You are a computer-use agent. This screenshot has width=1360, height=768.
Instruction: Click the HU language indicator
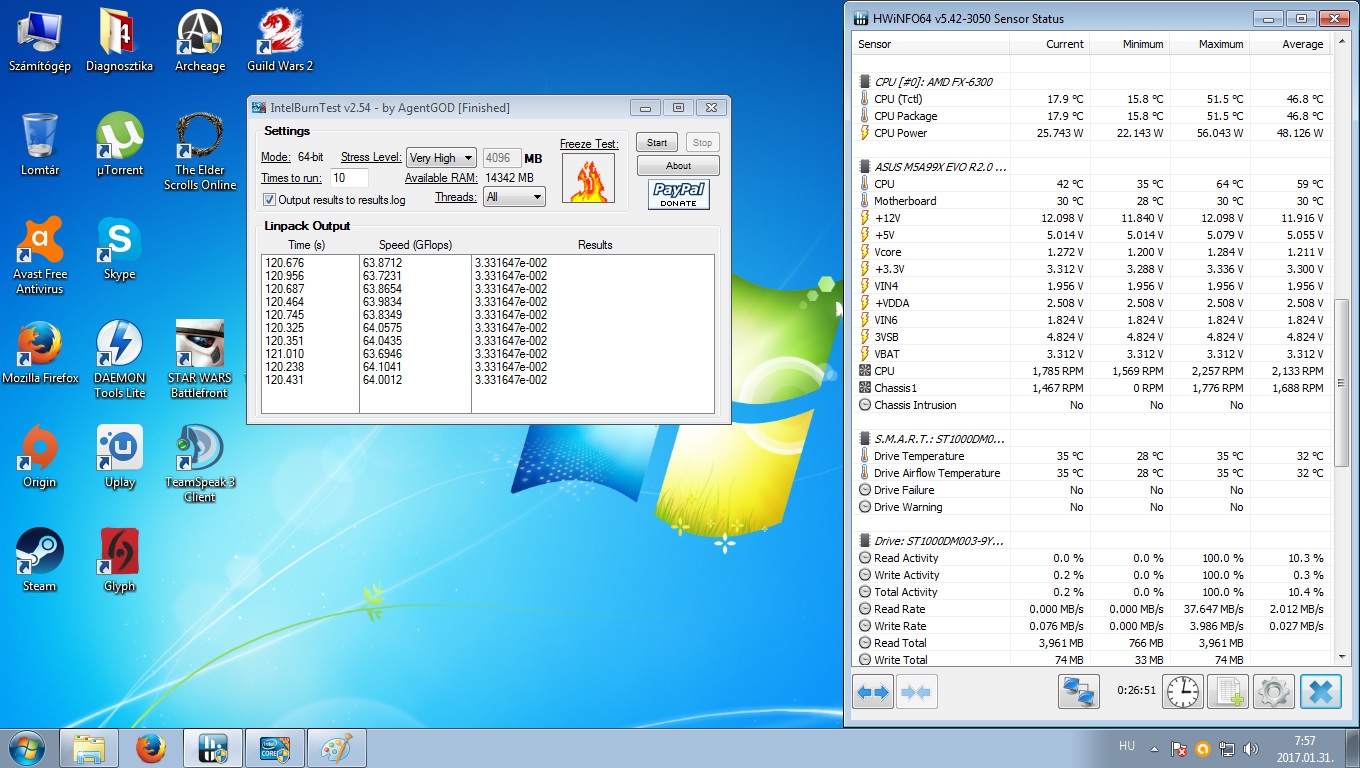pyautogui.click(x=1126, y=747)
